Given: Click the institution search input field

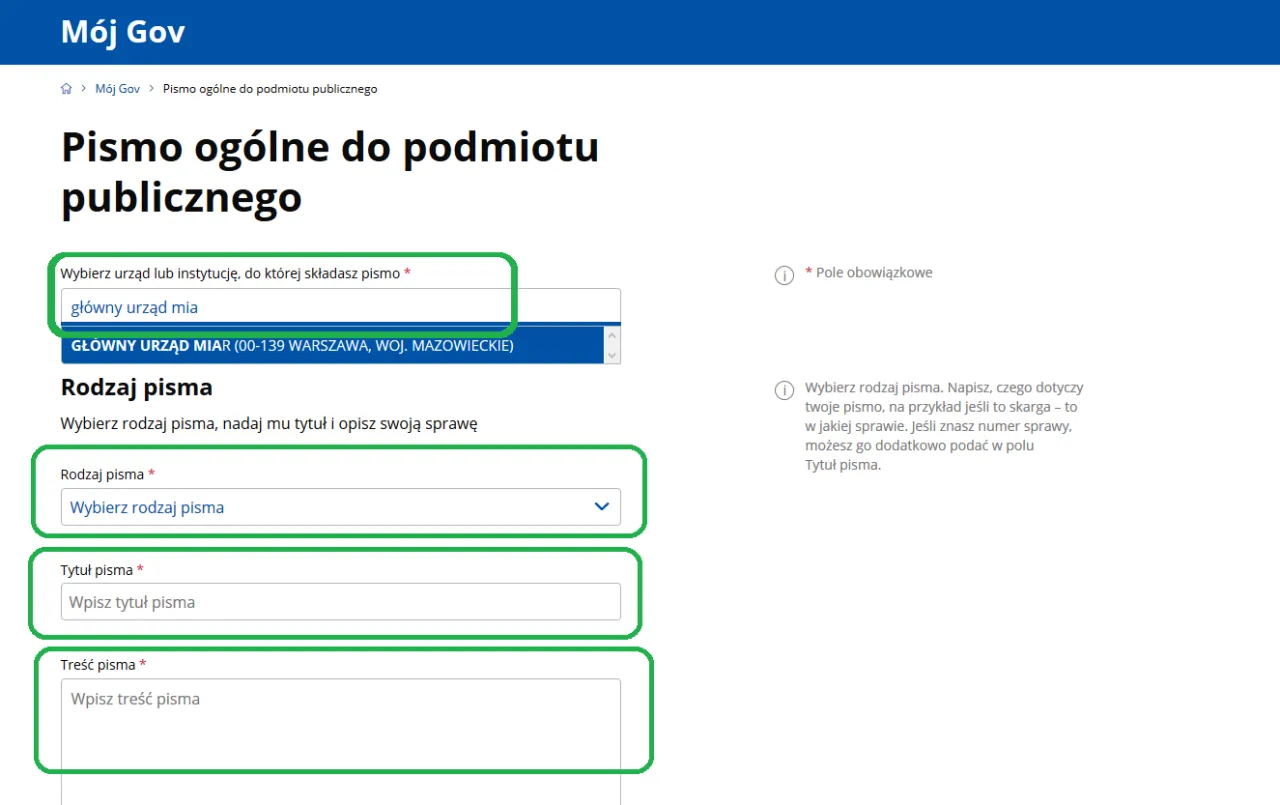Looking at the screenshot, I should pos(341,307).
